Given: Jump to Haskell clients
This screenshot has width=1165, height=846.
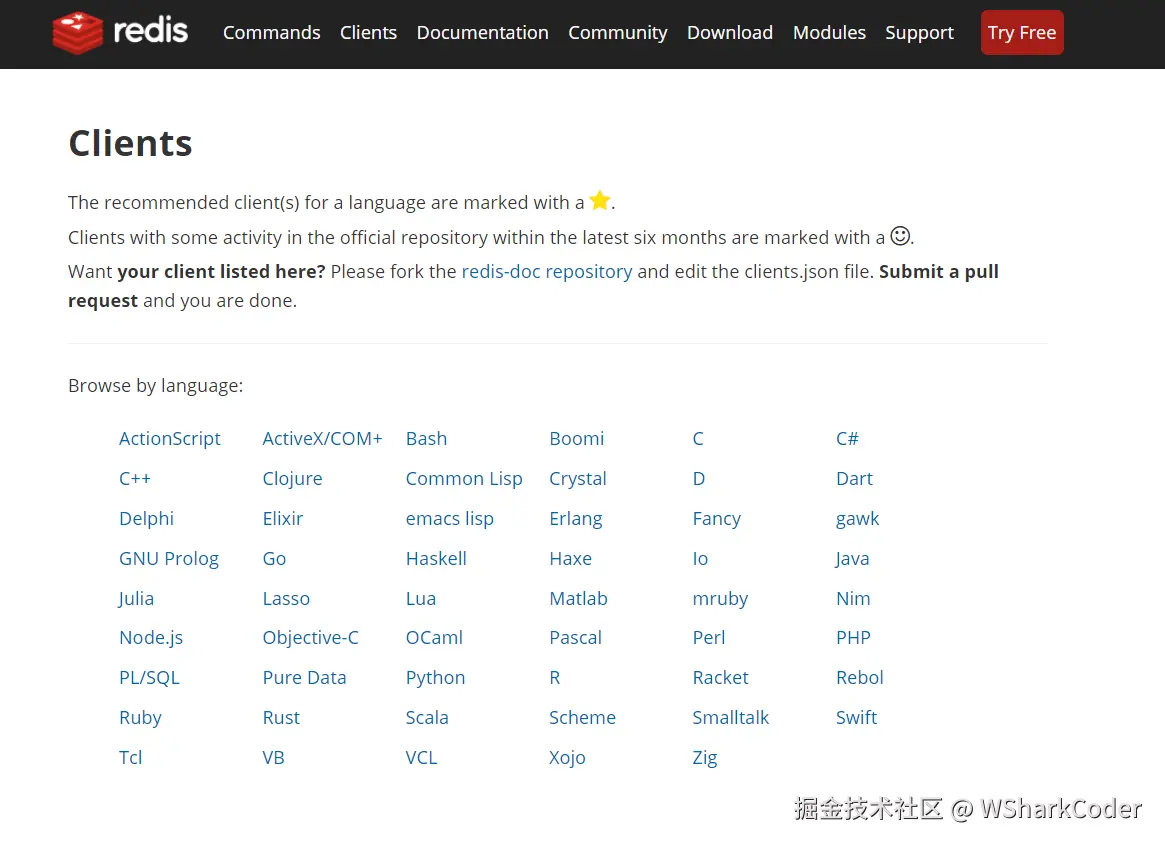Looking at the screenshot, I should click(x=436, y=559).
